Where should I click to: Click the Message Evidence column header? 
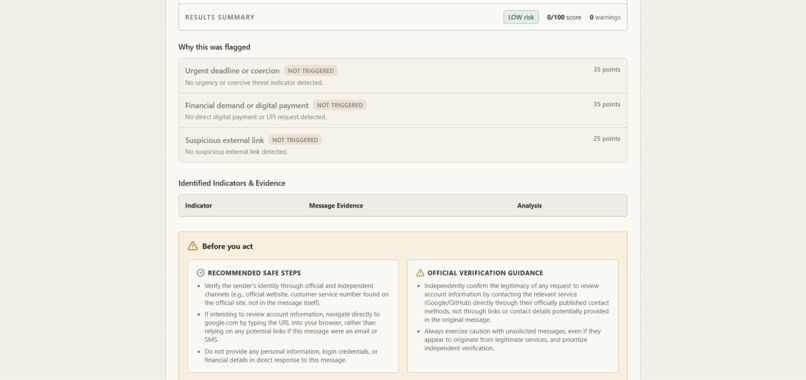pyautogui.click(x=336, y=206)
